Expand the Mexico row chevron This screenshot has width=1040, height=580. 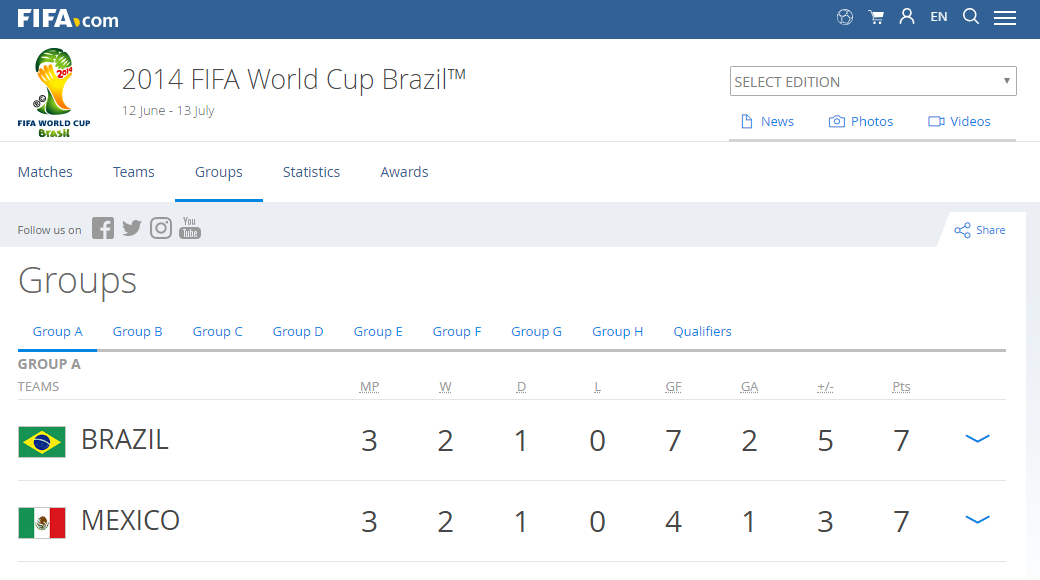[977, 520]
